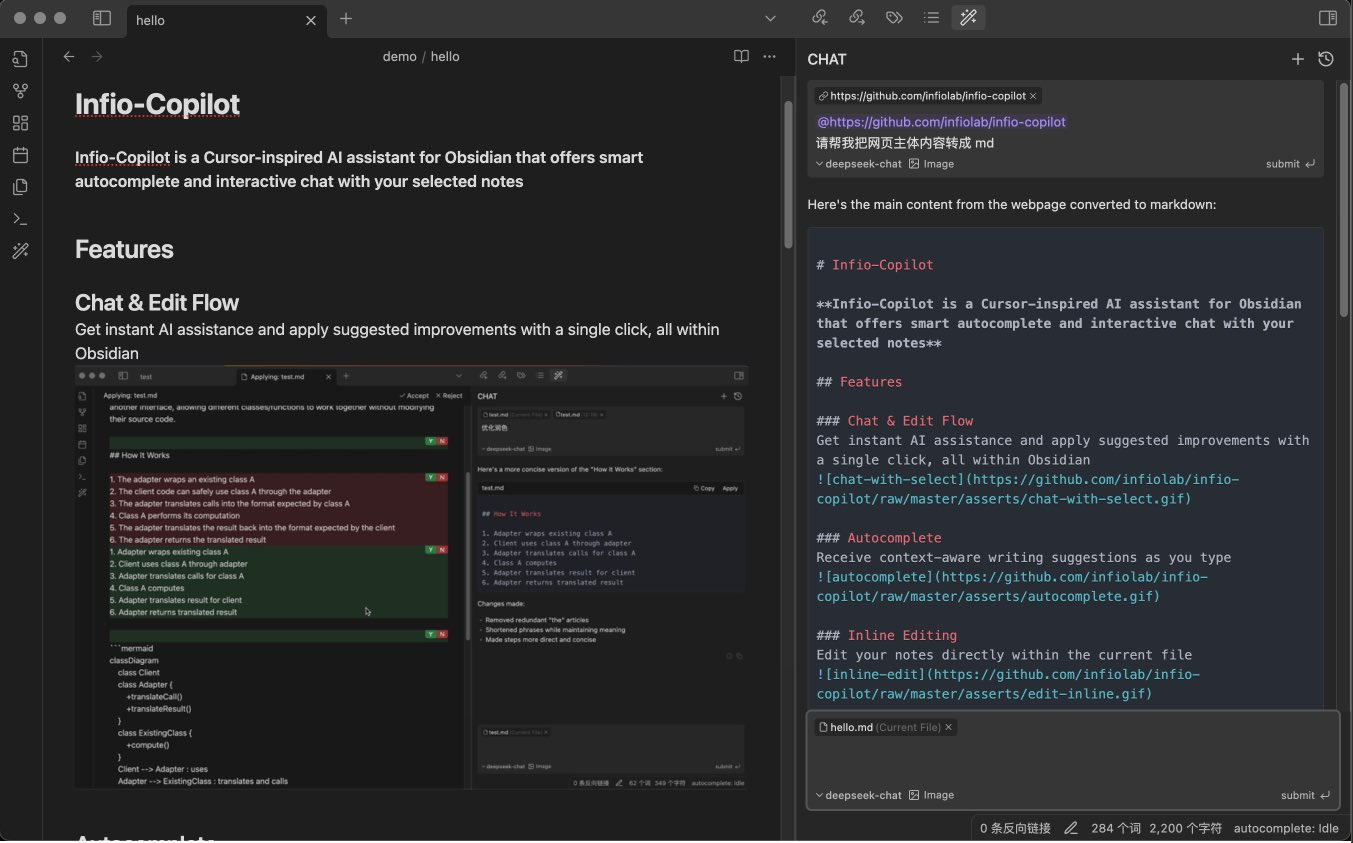
Task: Open deepseek-chat model dropdown in top message
Action: 858,164
